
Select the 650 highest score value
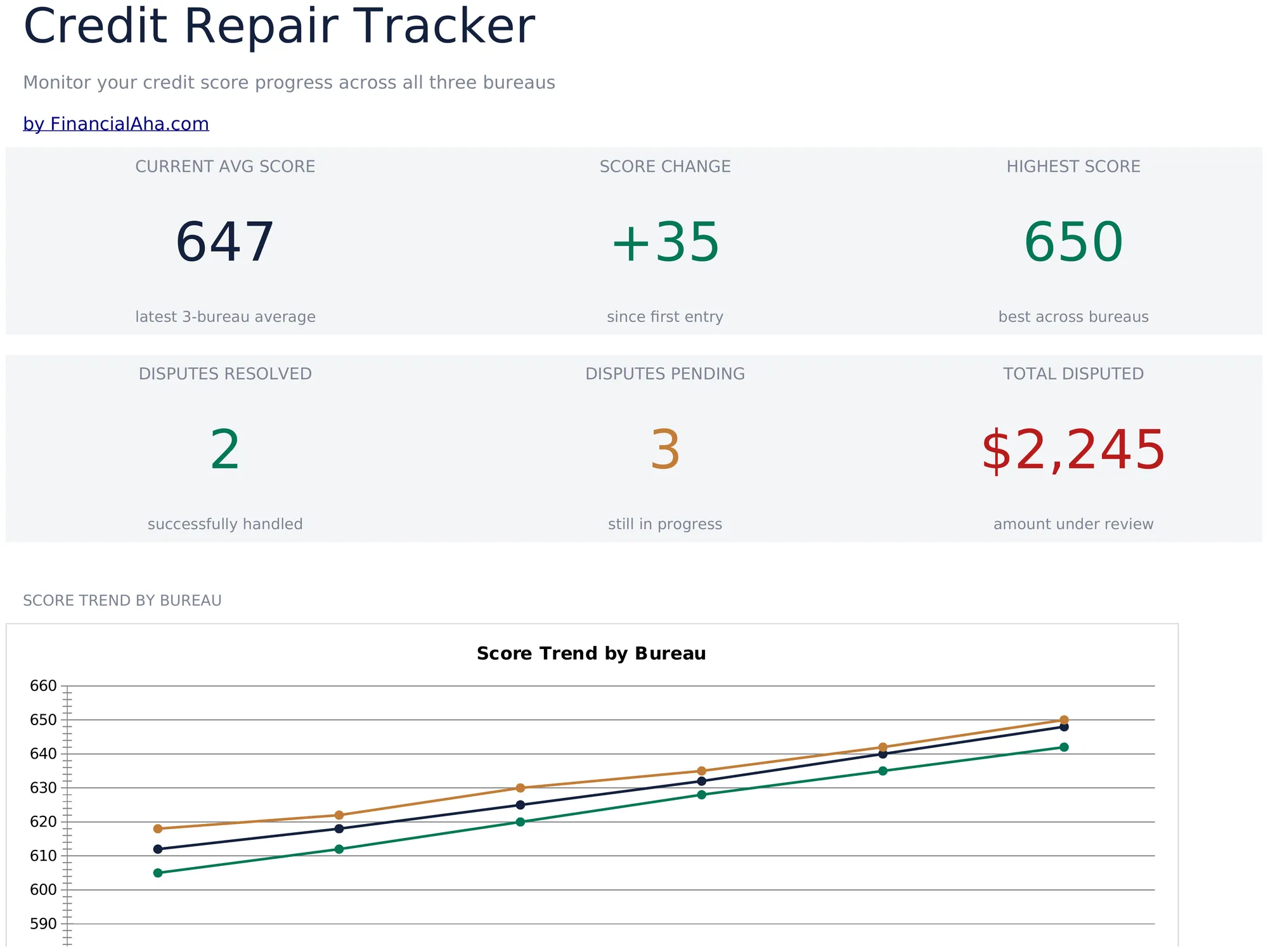click(1073, 242)
